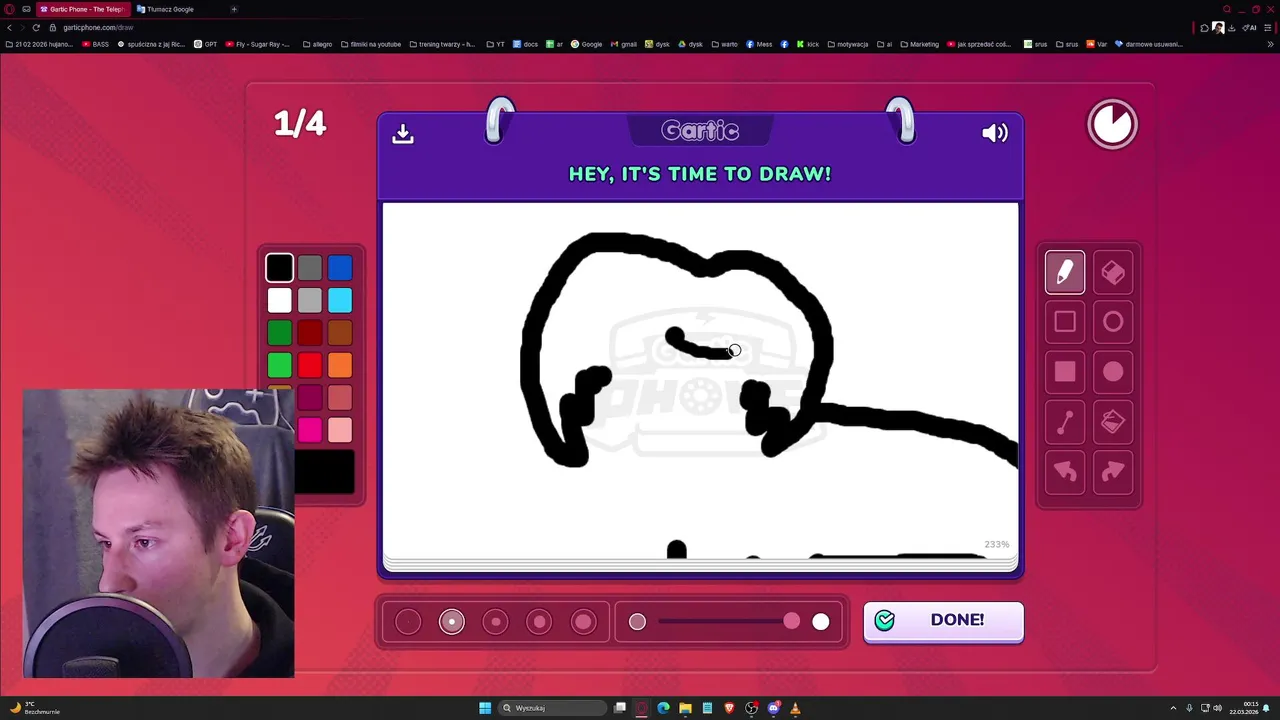Select the third brush size

pyautogui.click(x=496, y=622)
